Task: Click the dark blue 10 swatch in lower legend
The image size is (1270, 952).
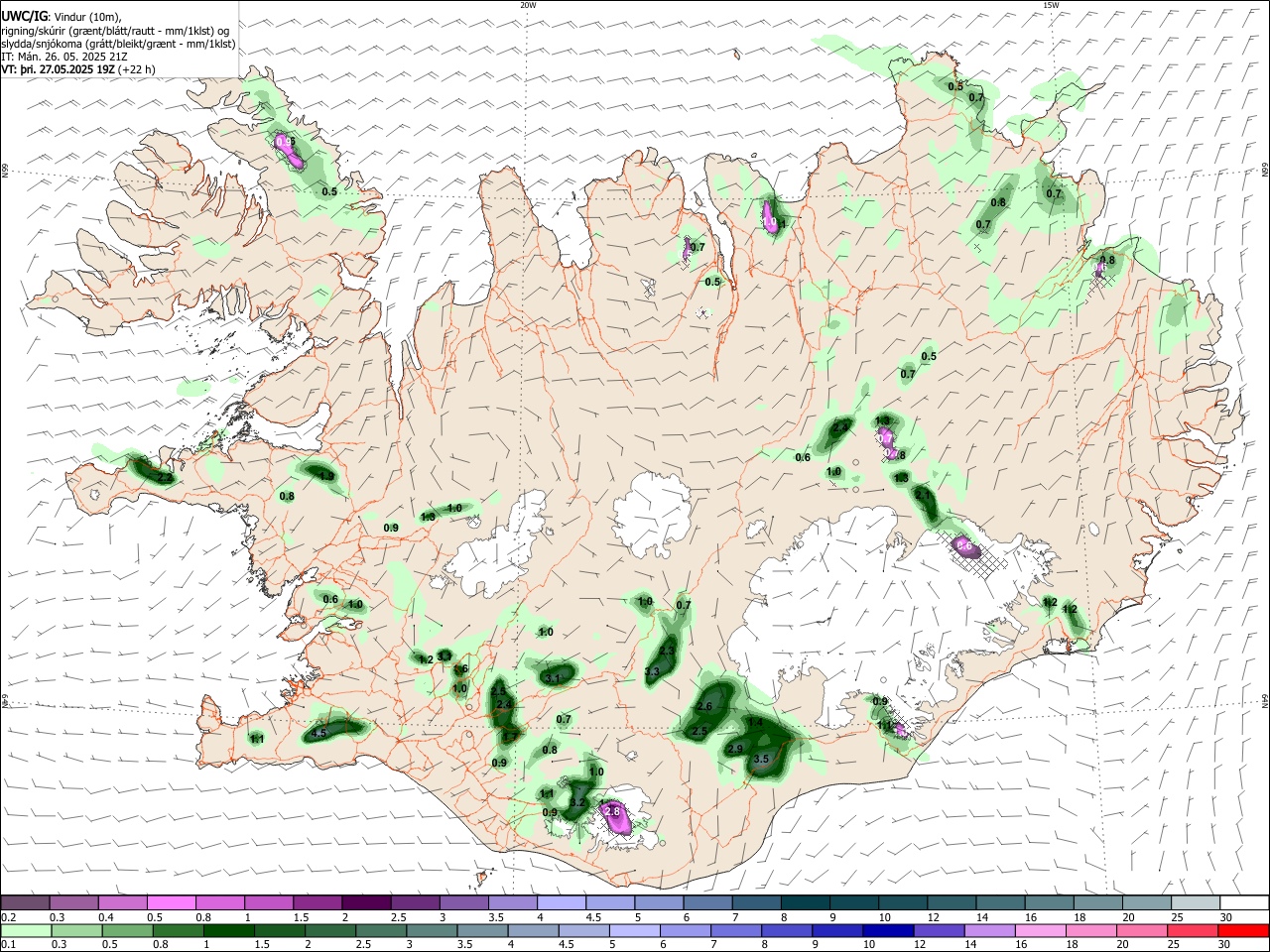Action: (x=886, y=930)
